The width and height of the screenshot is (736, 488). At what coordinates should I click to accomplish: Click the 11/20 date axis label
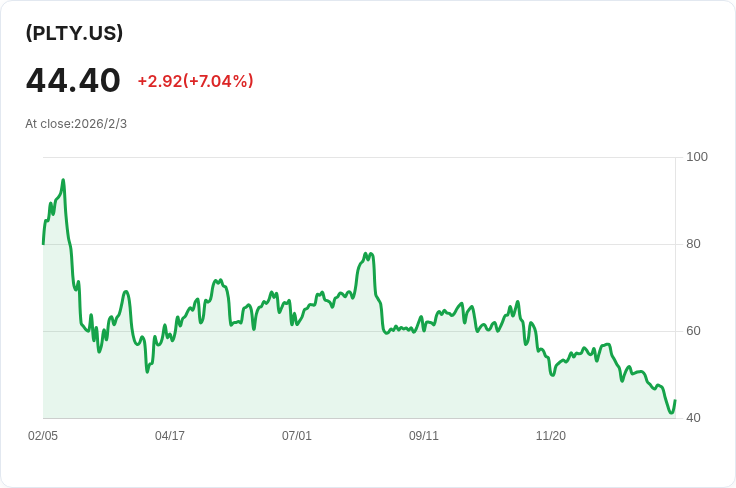pos(551,436)
